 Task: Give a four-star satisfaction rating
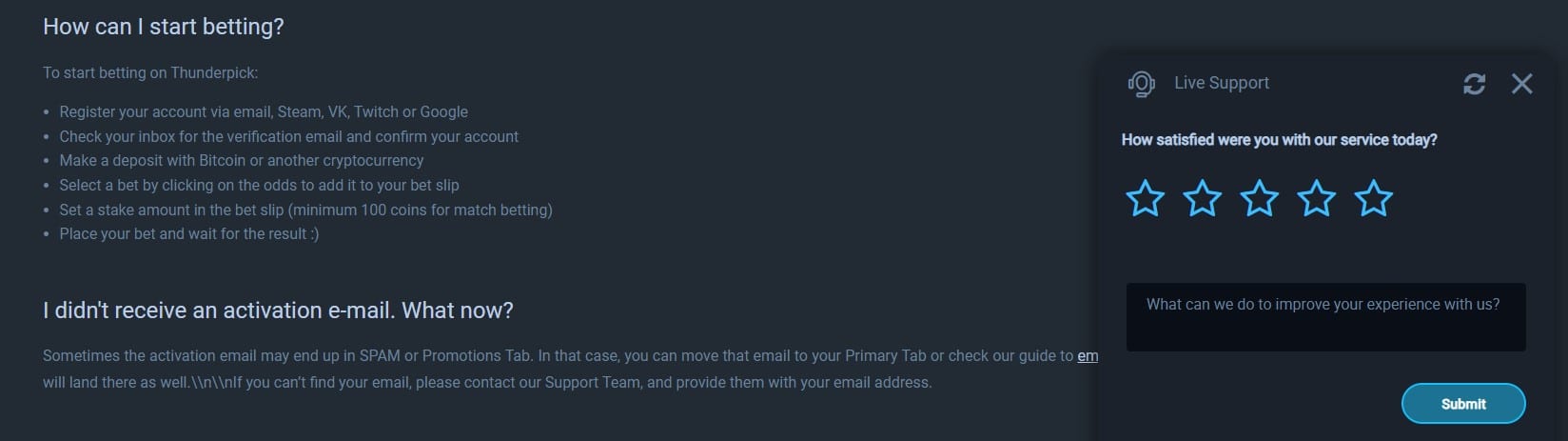(1316, 199)
